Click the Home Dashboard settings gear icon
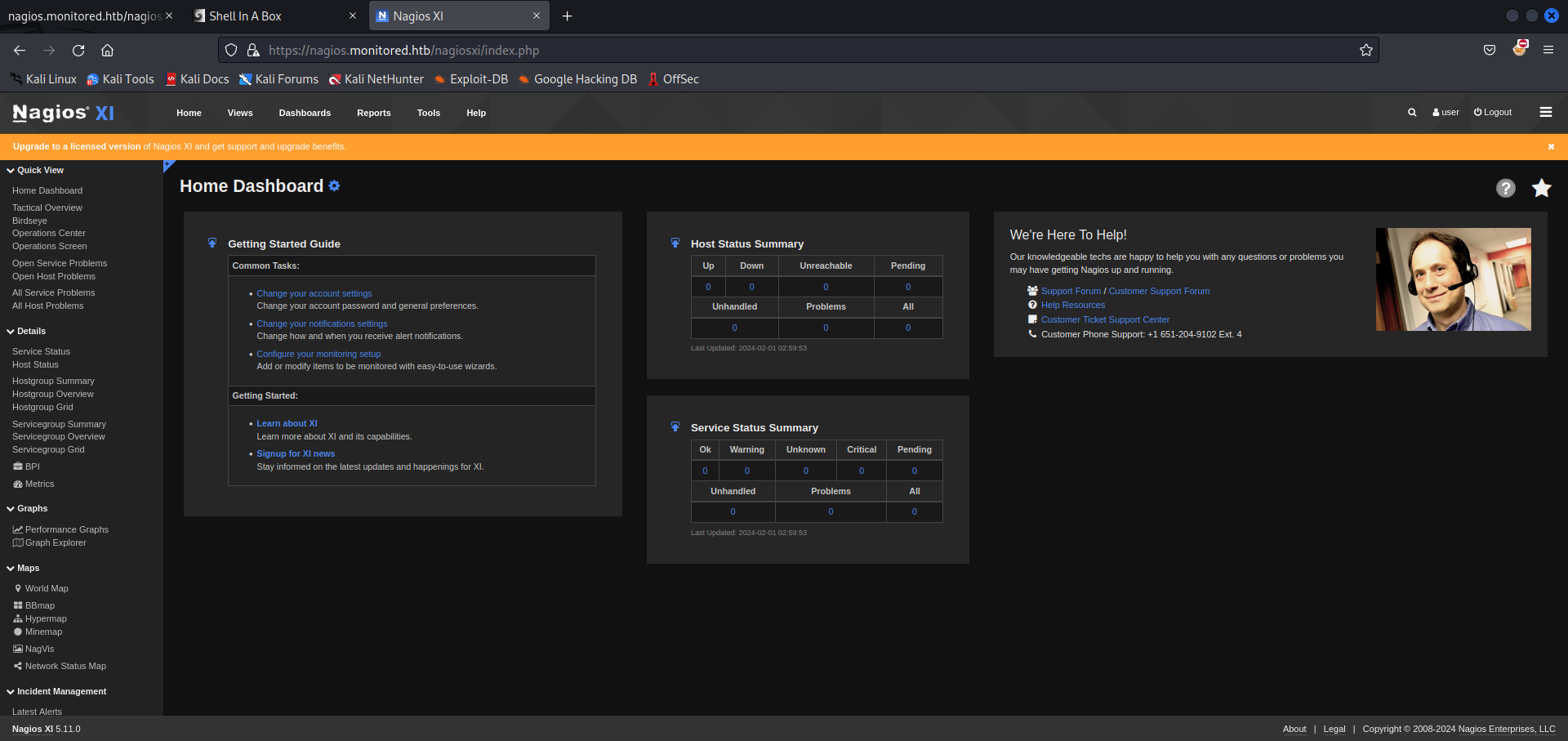1568x741 pixels. click(x=334, y=186)
